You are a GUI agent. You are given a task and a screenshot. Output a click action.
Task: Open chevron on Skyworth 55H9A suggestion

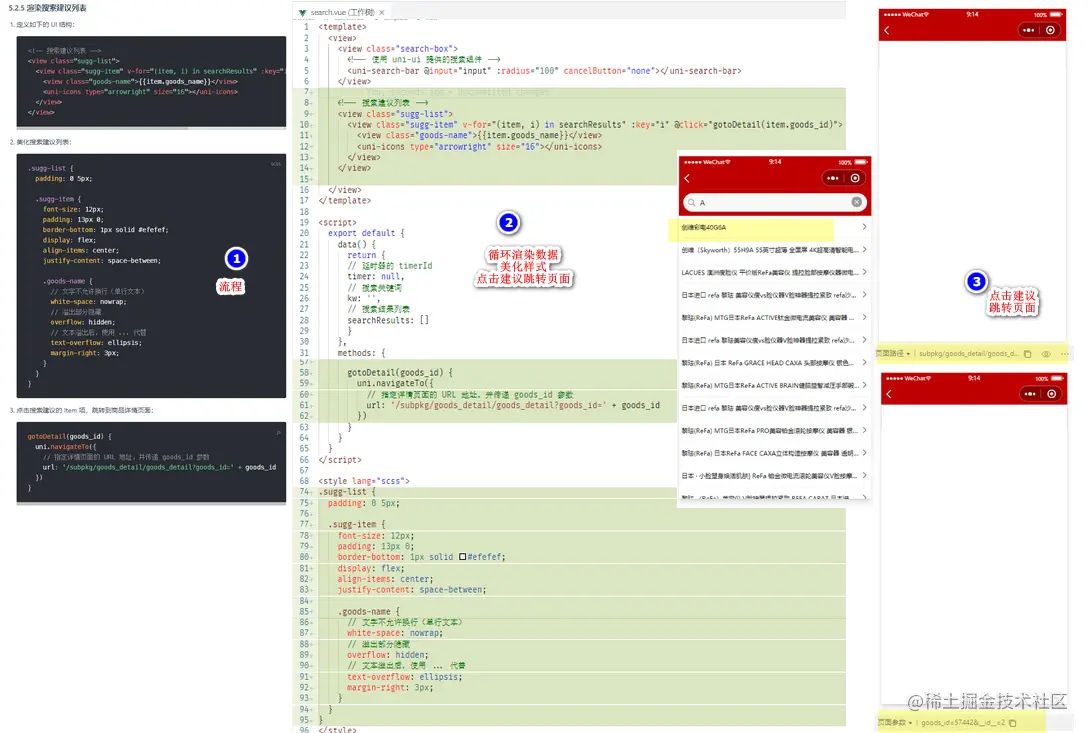(x=864, y=249)
